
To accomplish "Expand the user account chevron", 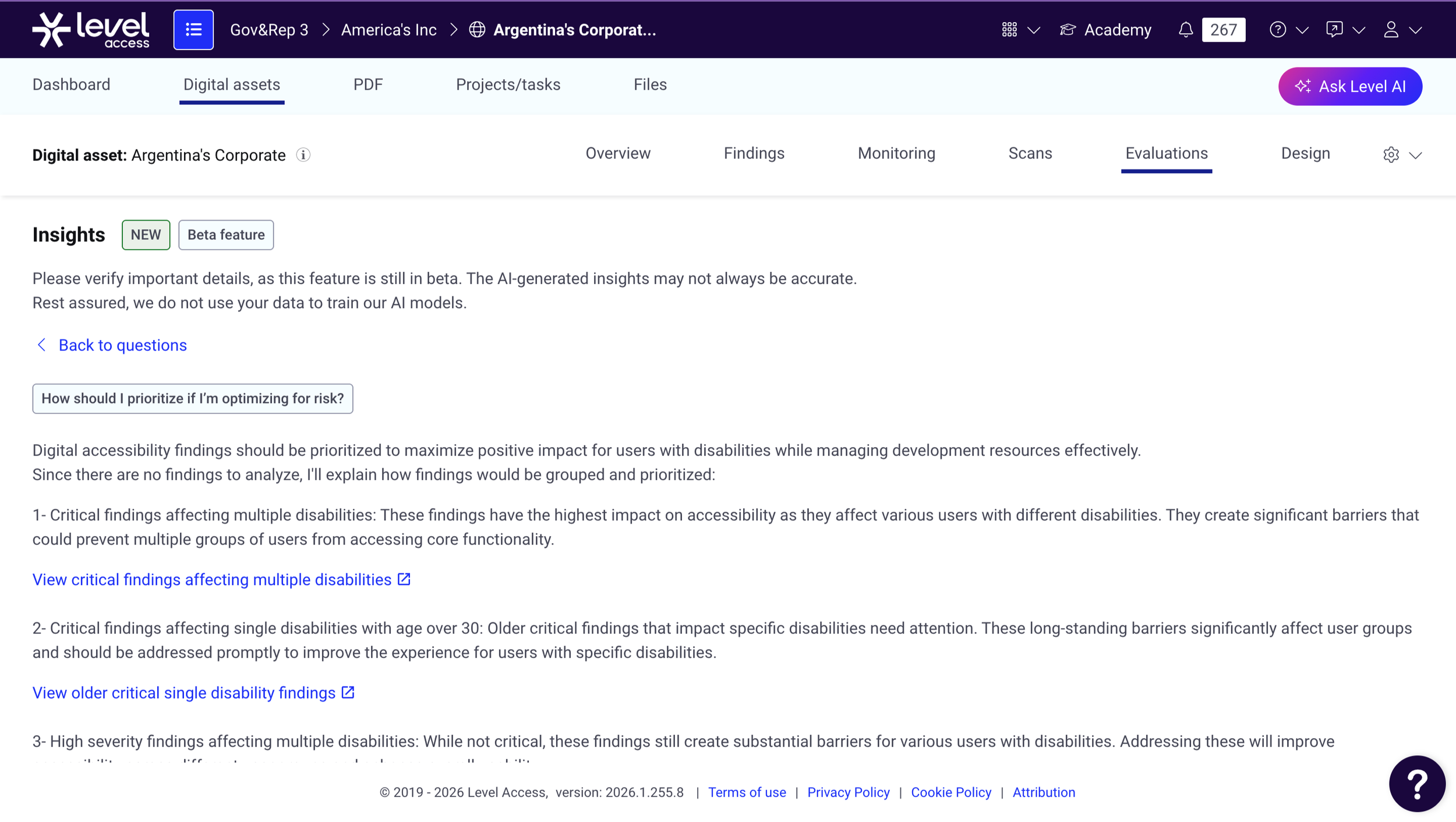I will click(1416, 30).
